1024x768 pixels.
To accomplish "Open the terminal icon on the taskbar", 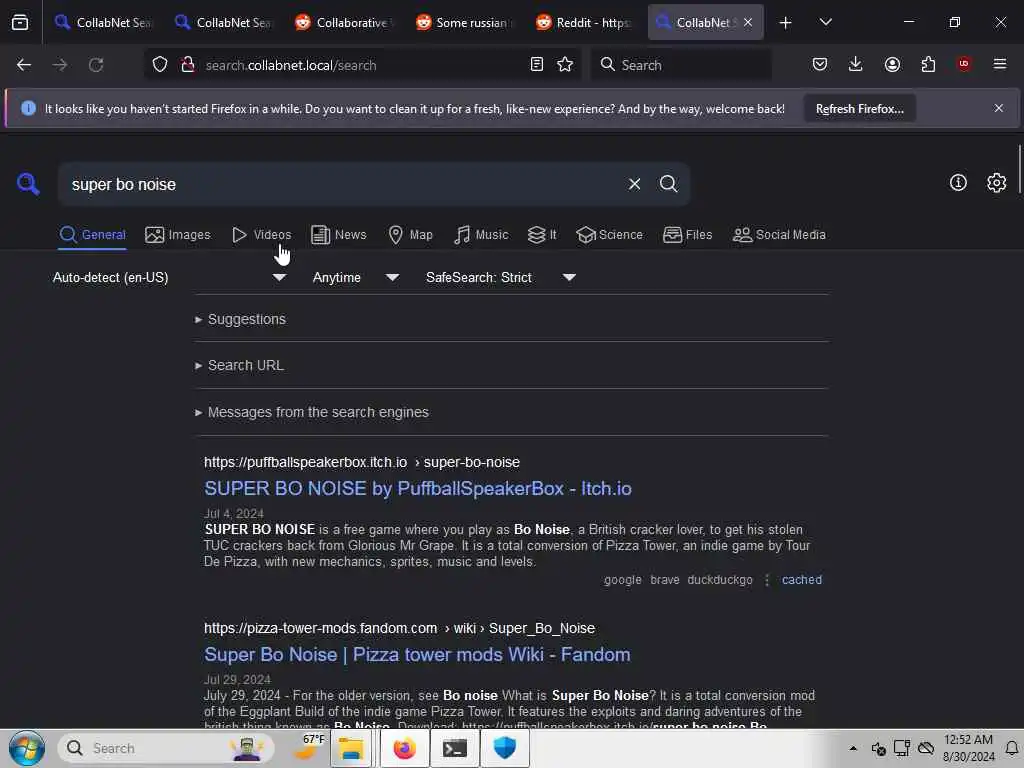I will (x=455, y=748).
